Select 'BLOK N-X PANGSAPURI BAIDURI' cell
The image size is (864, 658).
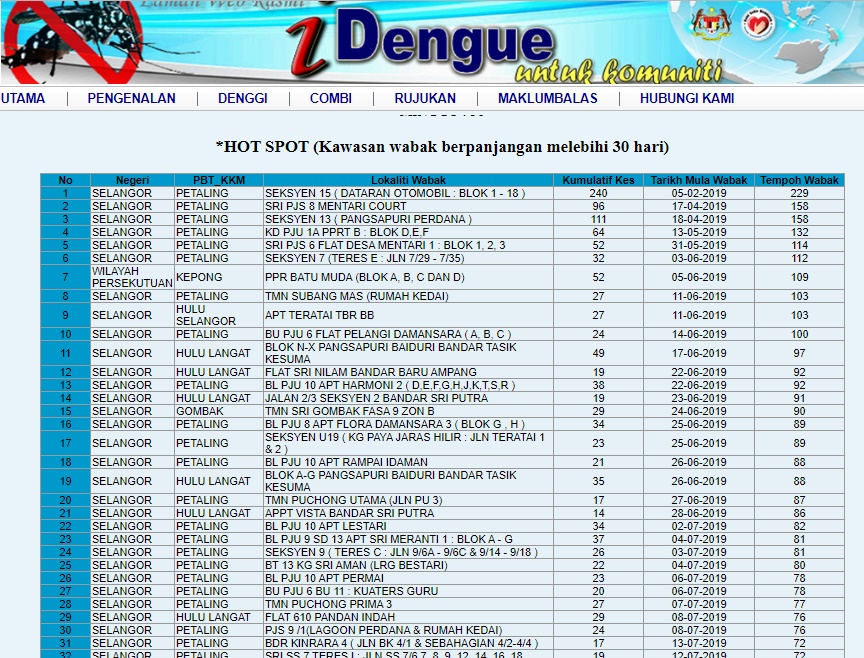pos(408,353)
